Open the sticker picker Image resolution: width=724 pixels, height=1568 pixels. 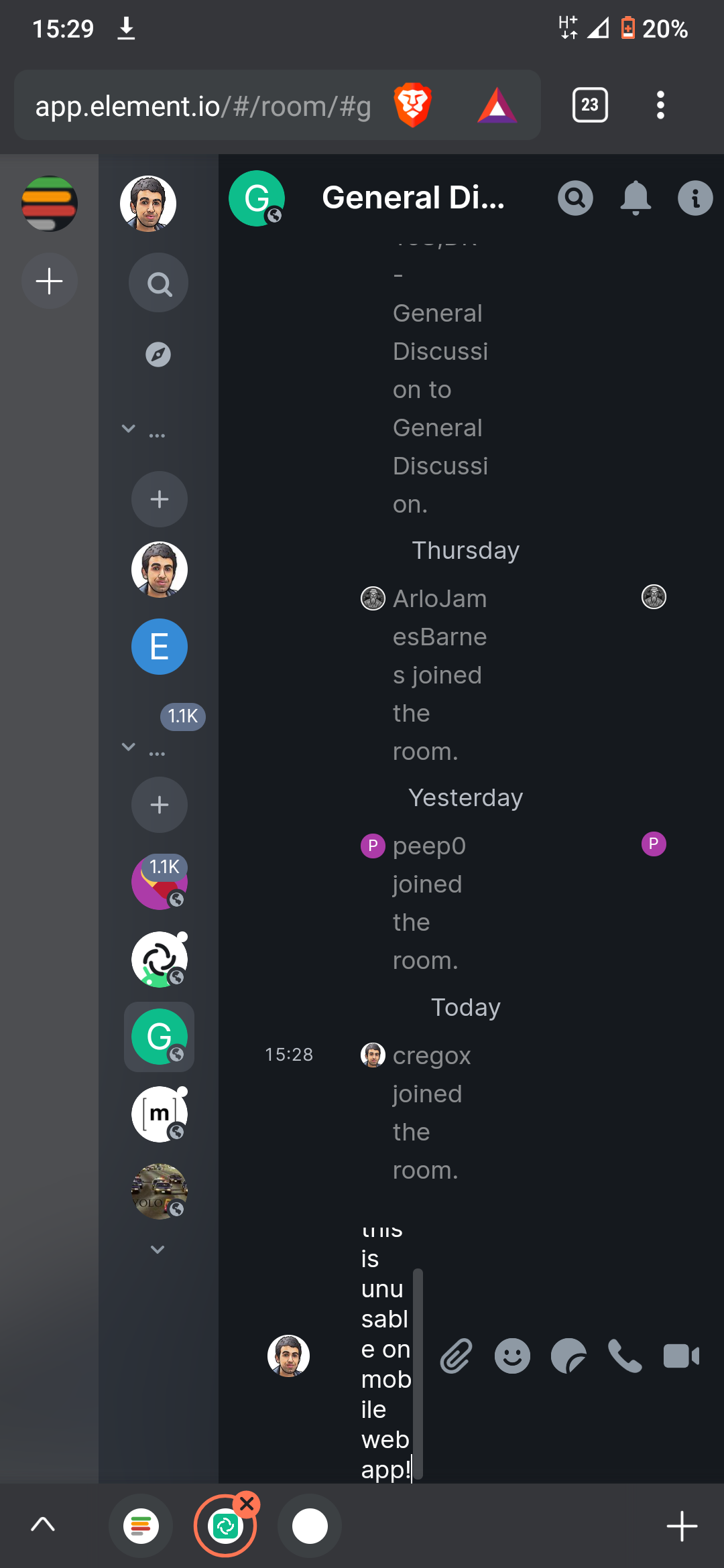568,1356
